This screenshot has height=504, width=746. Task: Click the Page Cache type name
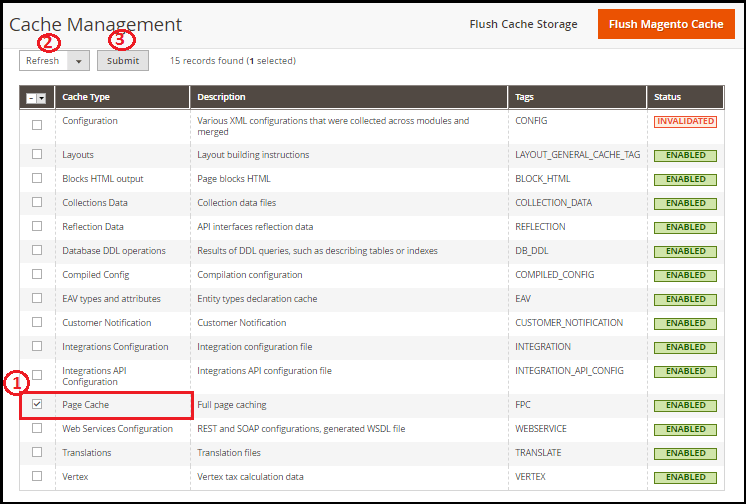pyautogui.click(x=86, y=405)
